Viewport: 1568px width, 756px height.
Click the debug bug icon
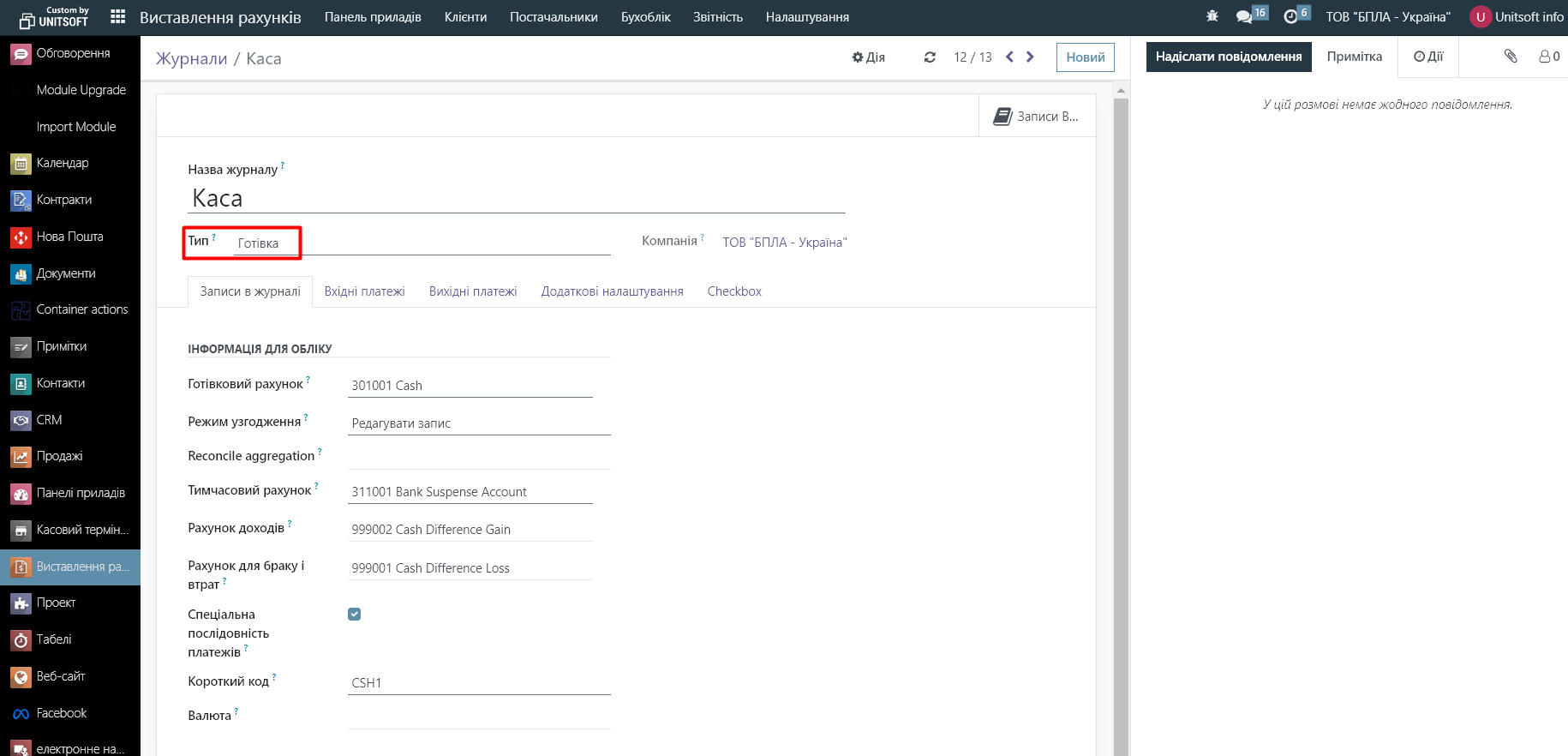pyautogui.click(x=1212, y=16)
